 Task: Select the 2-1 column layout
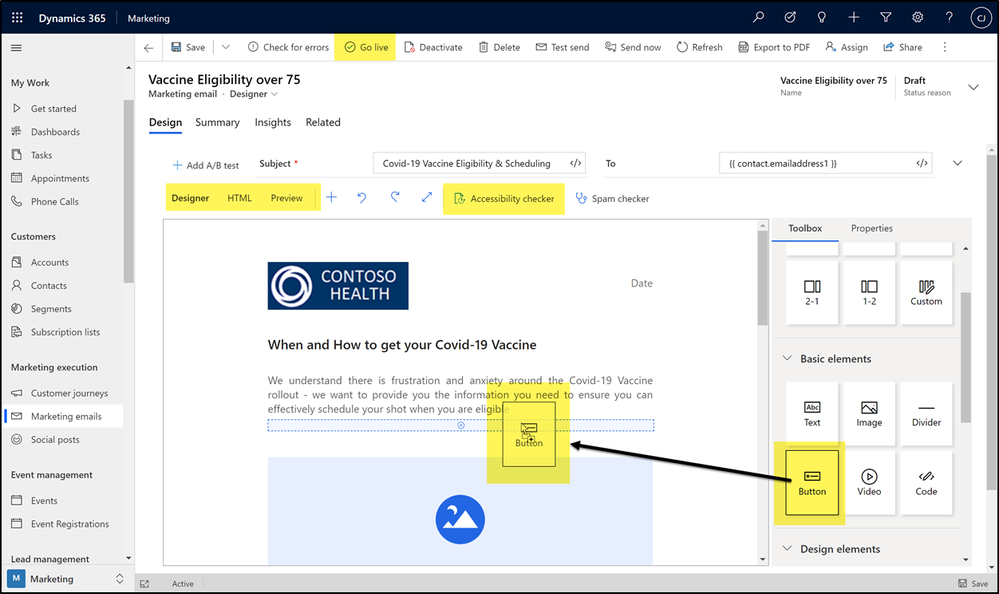tap(812, 293)
